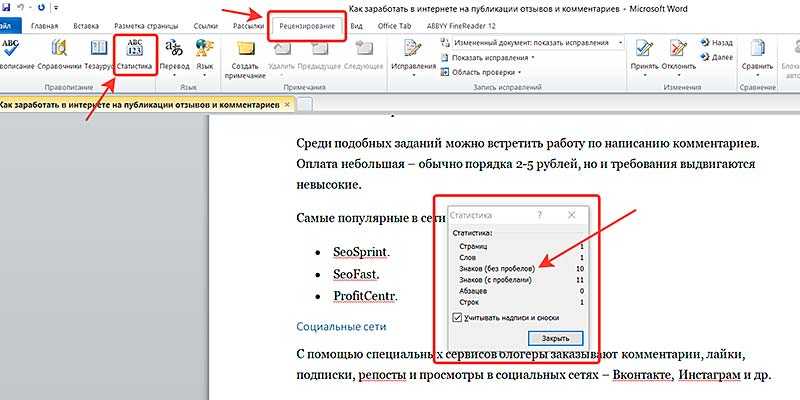This screenshot has height=400, width=800.
Task: Open the Измененный документ display combo box
Action: click(533, 42)
